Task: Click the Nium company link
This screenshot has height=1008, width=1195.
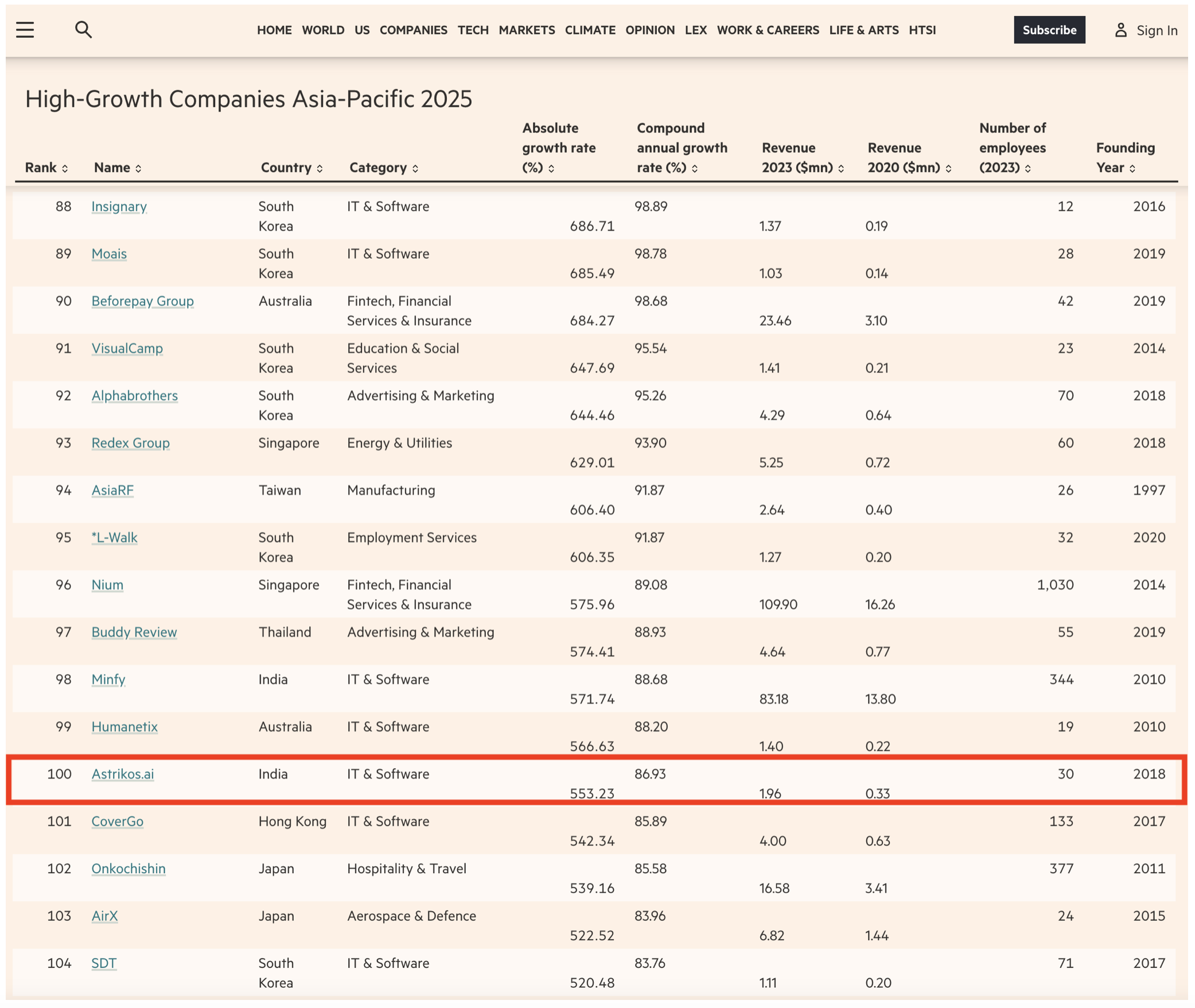Action: tap(107, 585)
